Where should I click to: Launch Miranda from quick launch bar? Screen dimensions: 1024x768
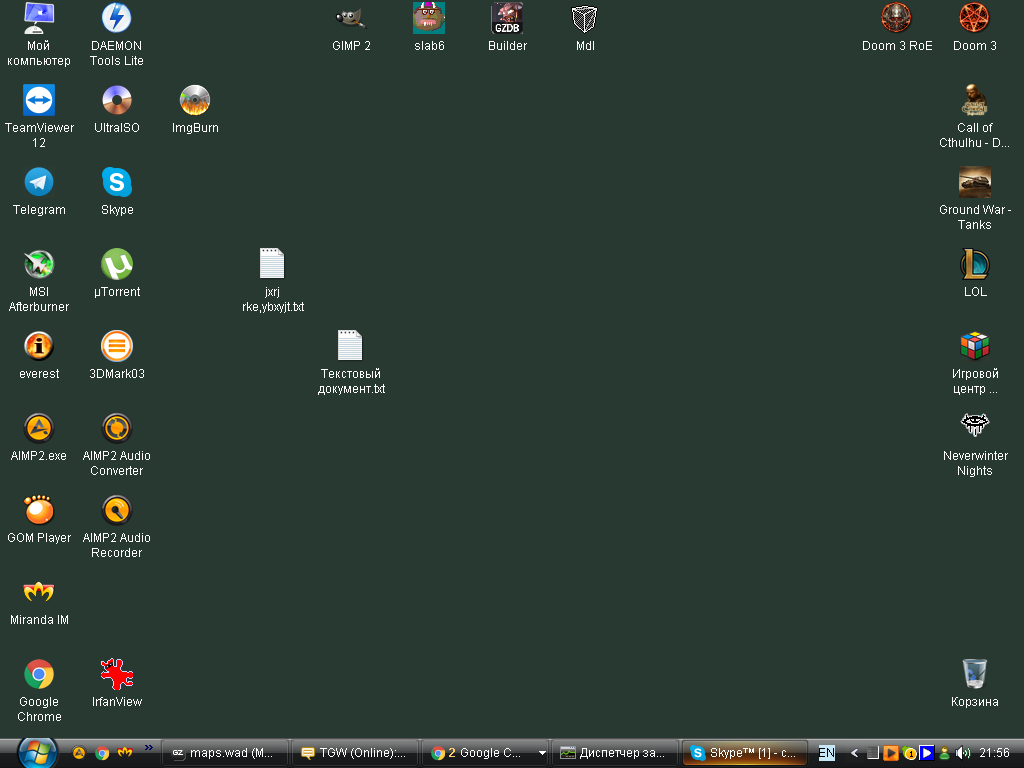(x=125, y=752)
